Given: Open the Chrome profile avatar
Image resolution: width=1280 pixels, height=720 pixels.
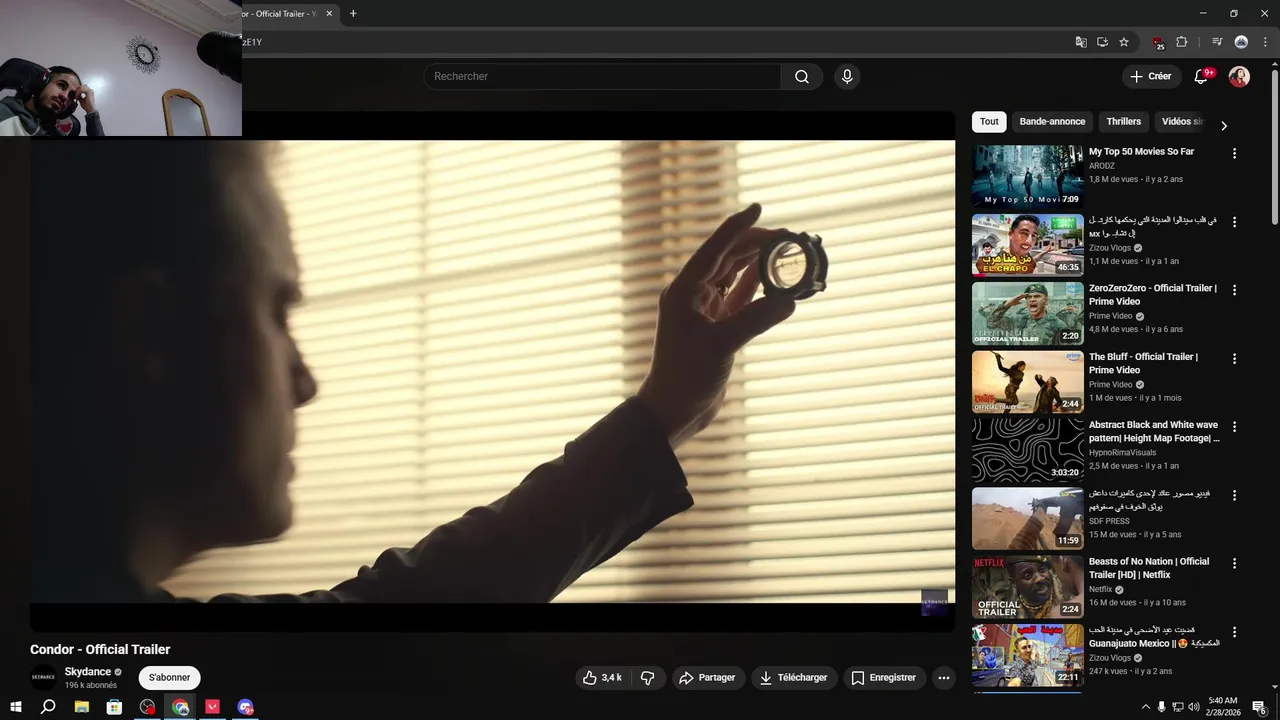Looking at the screenshot, I should [x=1241, y=42].
